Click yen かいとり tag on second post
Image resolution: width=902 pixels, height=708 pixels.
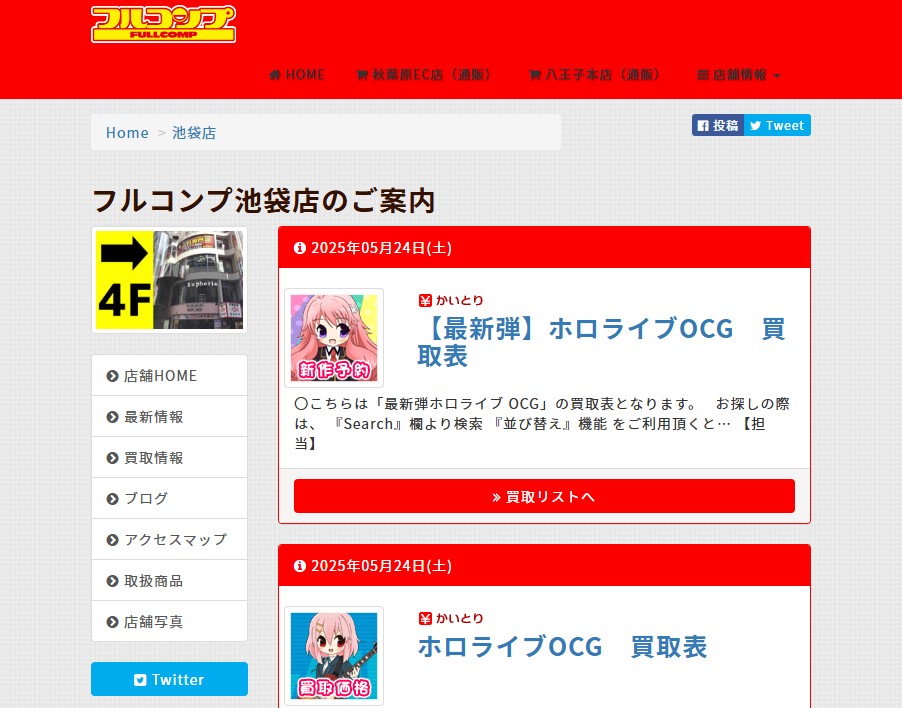451,618
